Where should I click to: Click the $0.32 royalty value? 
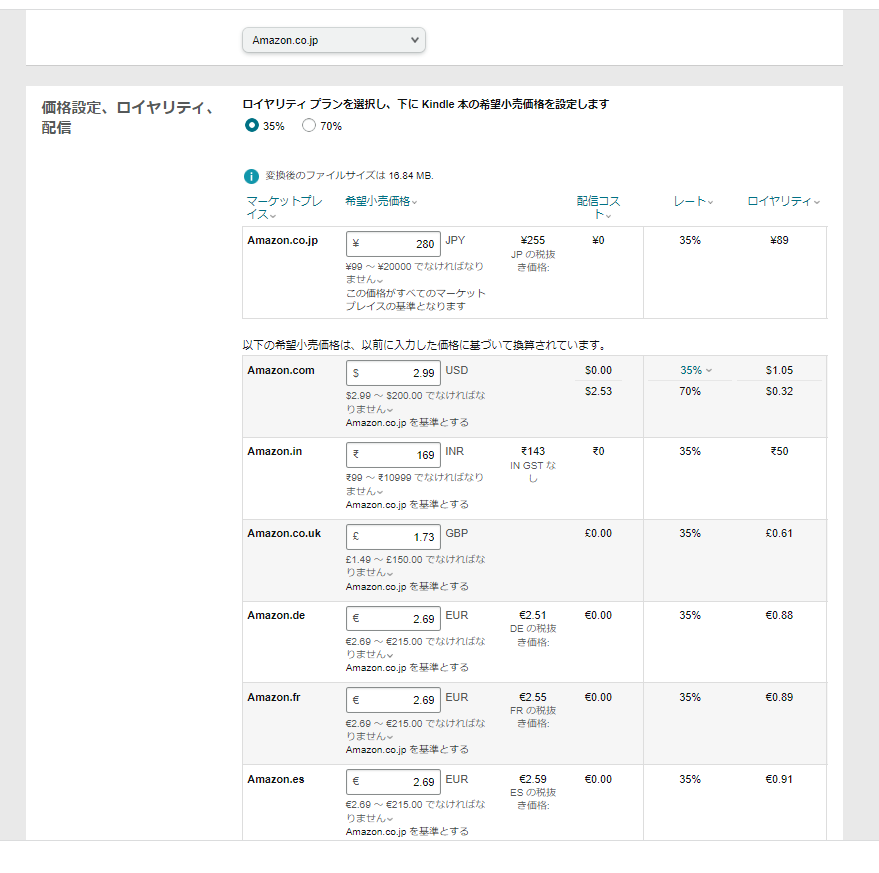tap(779, 391)
